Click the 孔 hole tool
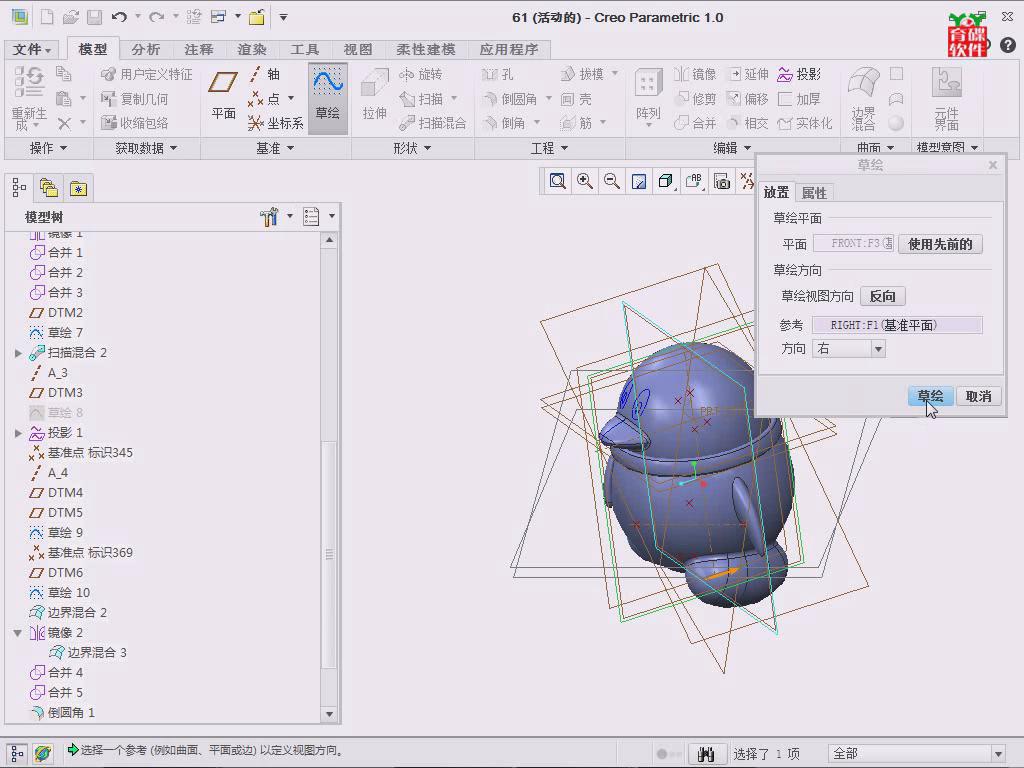The width and height of the screenshot is (1024, 768). tap(498, 74)
